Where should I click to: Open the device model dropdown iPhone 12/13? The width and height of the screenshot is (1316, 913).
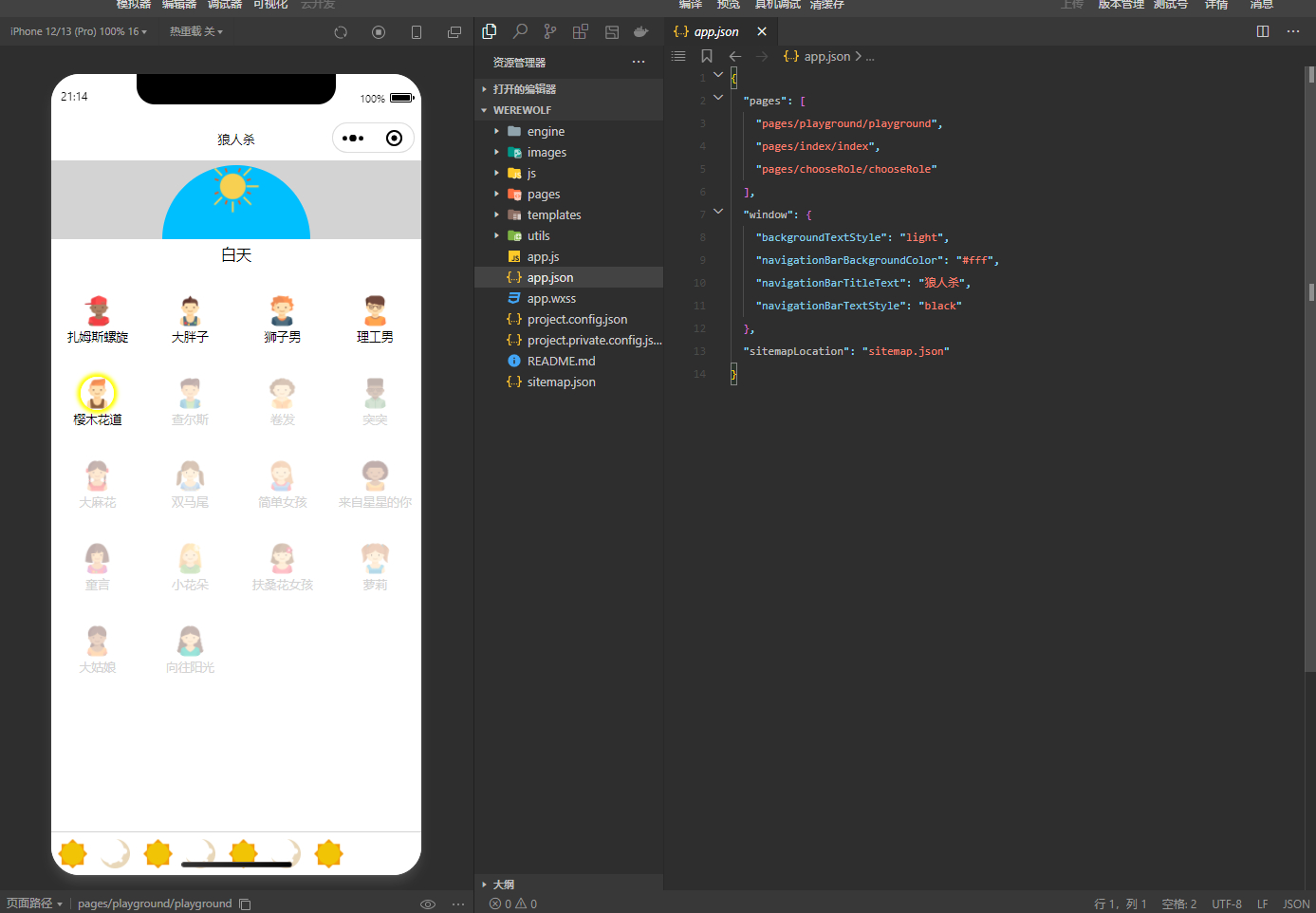point(79,32)
